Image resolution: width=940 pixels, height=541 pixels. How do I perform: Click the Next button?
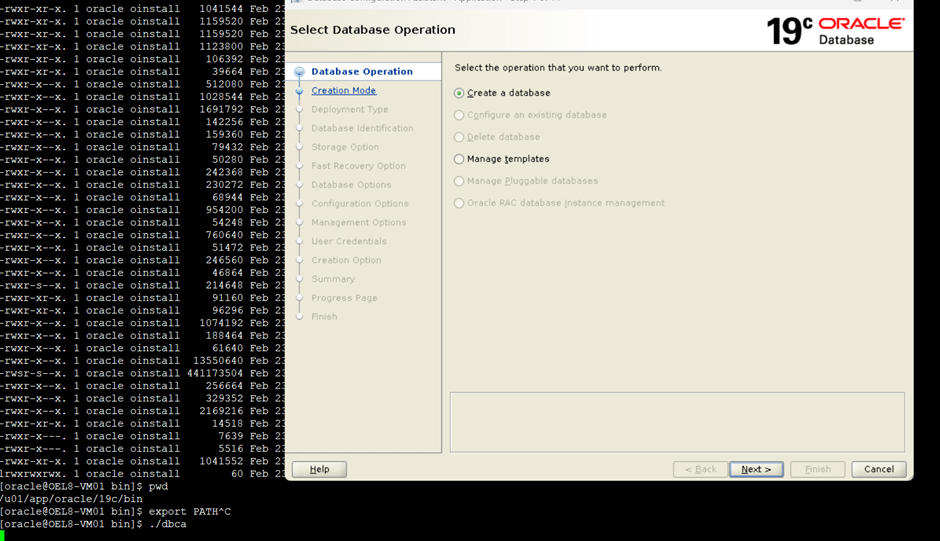tap(755, 469)
